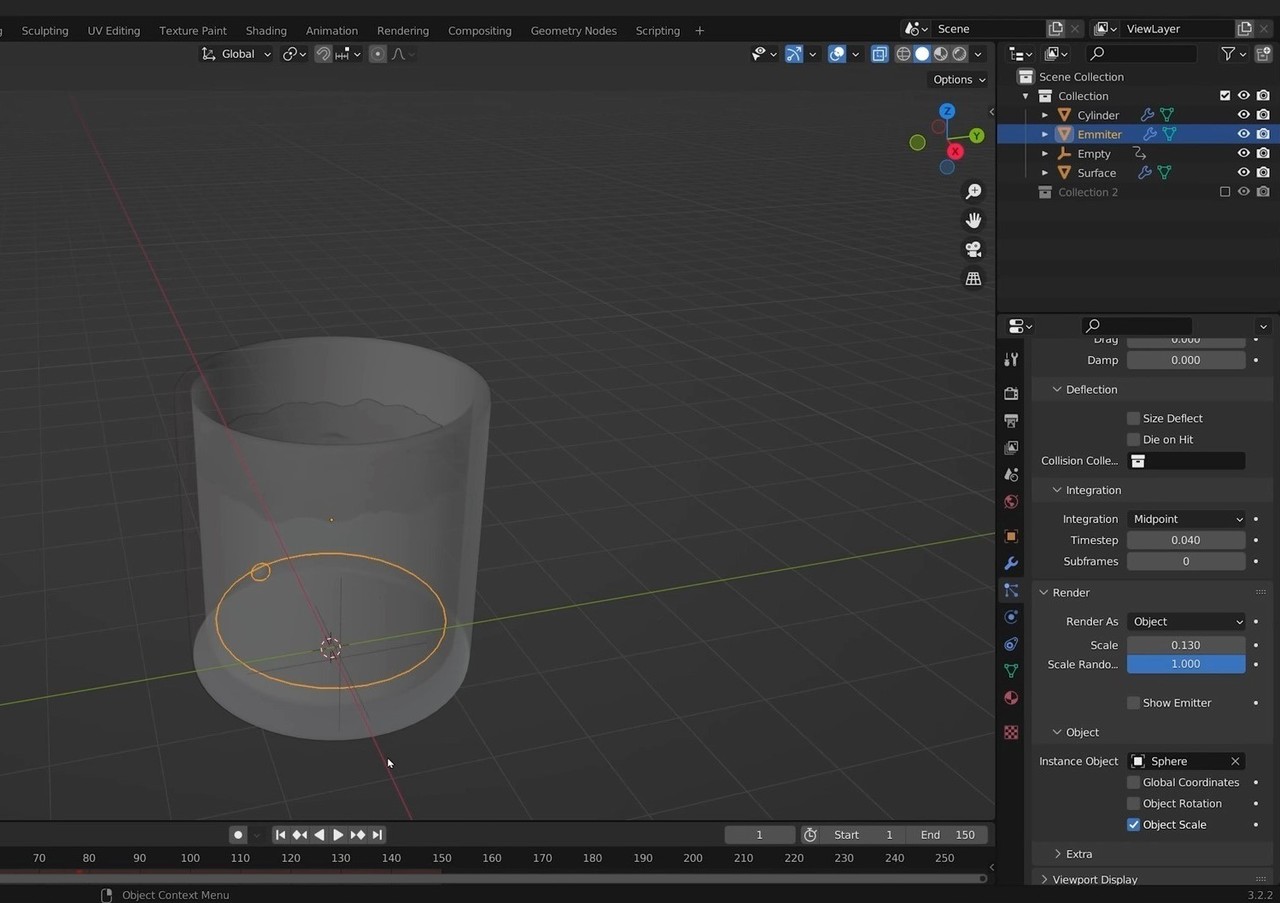Viewport: 1280px width, 903px height.
Task: Open the Integration method dropdown
Action: coord(1186,519)
